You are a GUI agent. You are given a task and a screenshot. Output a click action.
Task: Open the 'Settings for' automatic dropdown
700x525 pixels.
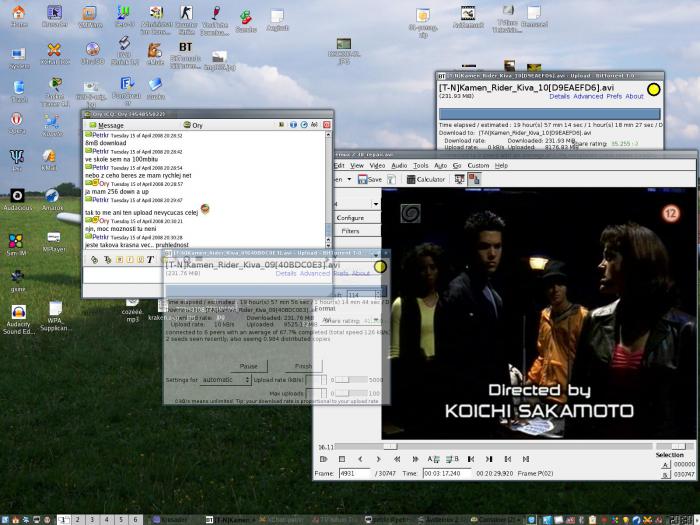225,380
